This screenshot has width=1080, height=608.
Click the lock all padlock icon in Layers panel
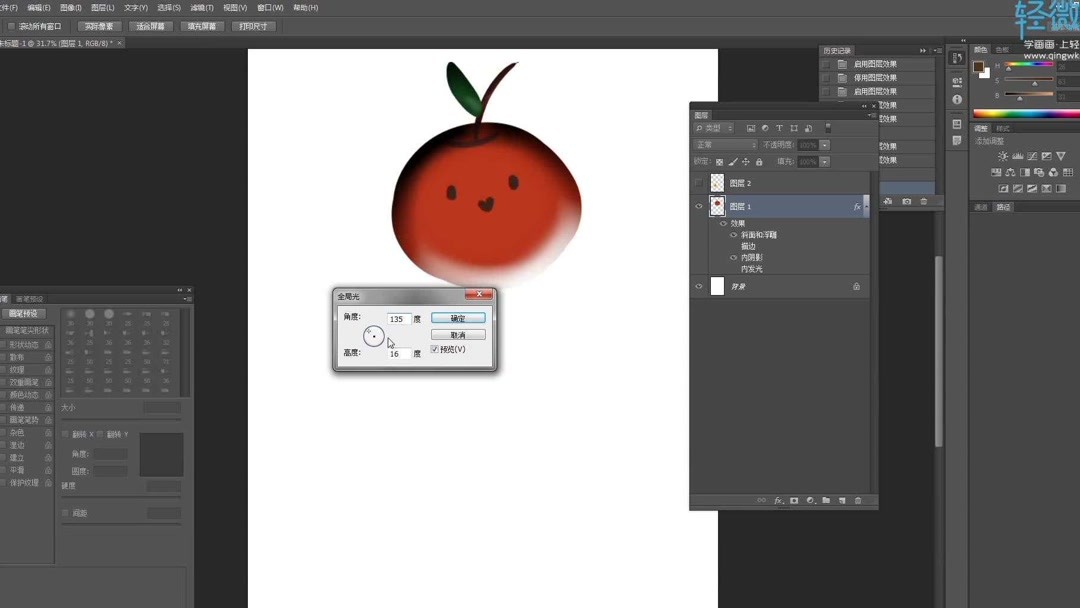(758, 161)
